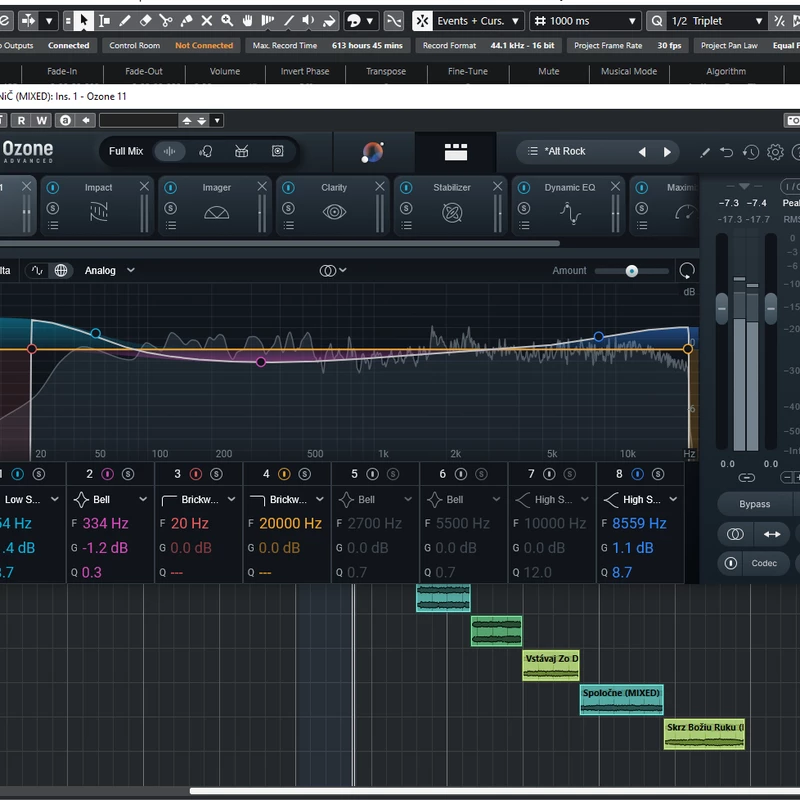Click the Write automation W button
The image size is (800, 800).
(x=41, y=120)
